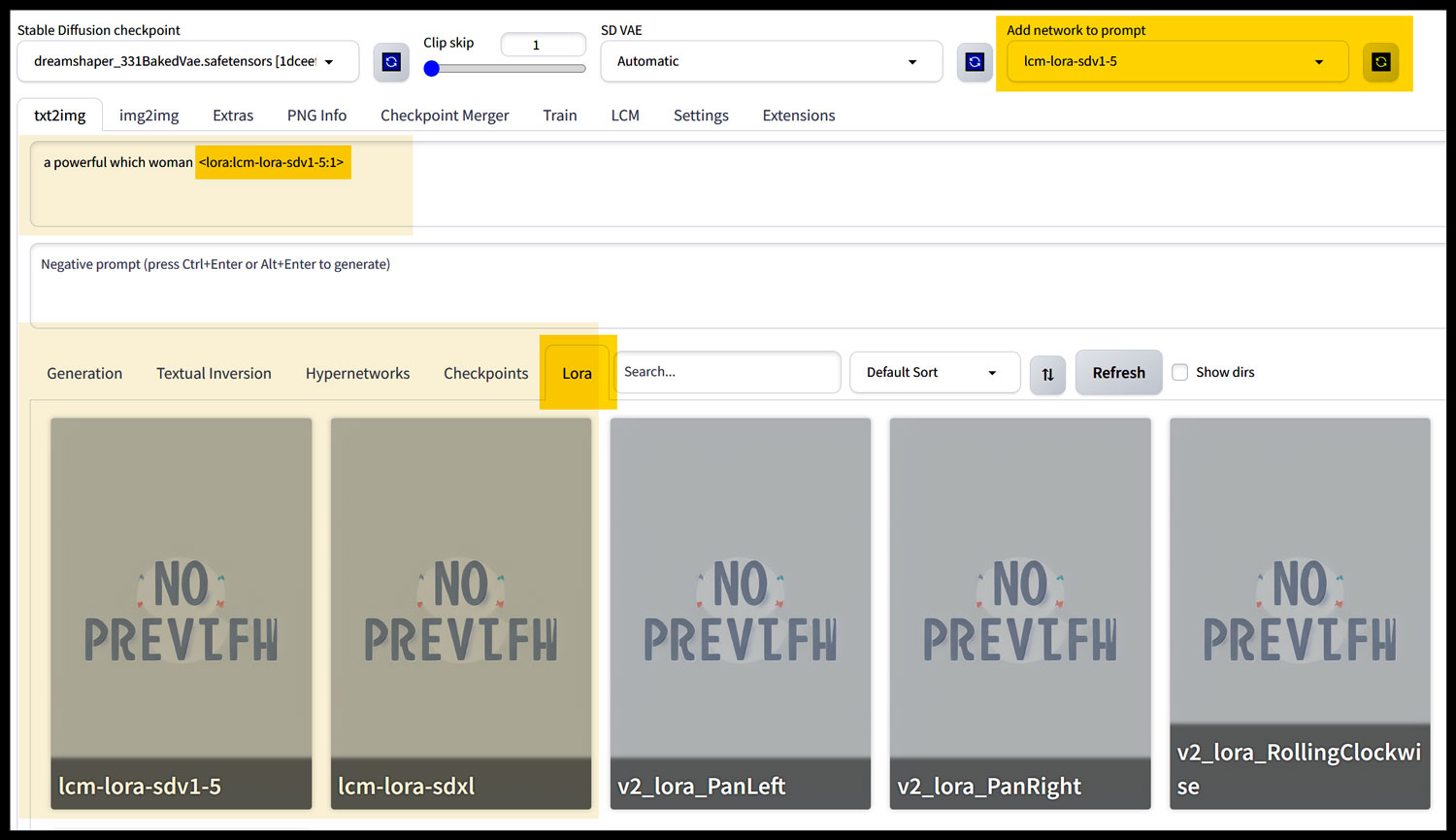Screen dimensions: 1456x840
Task: Refresh the Stable Diffusion checkpoint list
Action: [391, 62]
